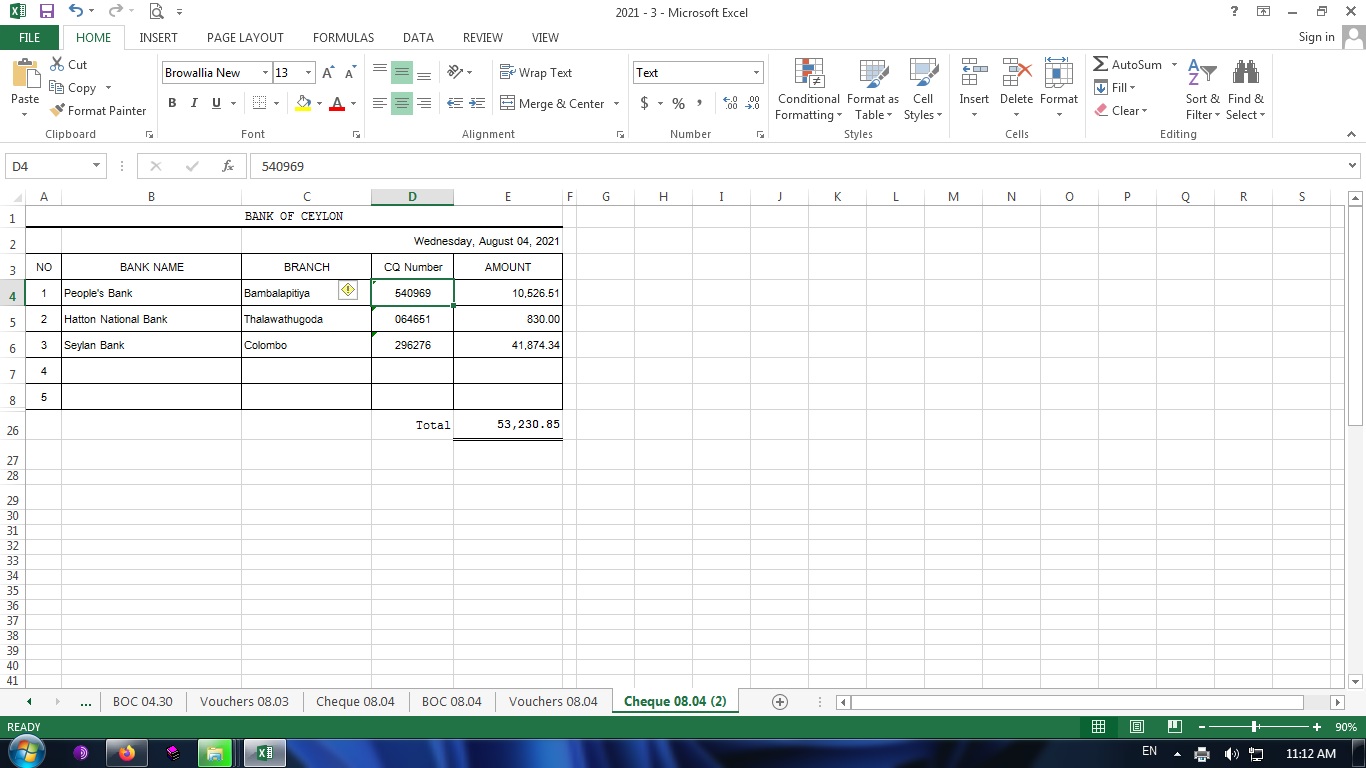The width and height of the screenshot is (1366, 768).
Task: Switch to the FORMULAS ribbon tab
Action: [343, 37]
